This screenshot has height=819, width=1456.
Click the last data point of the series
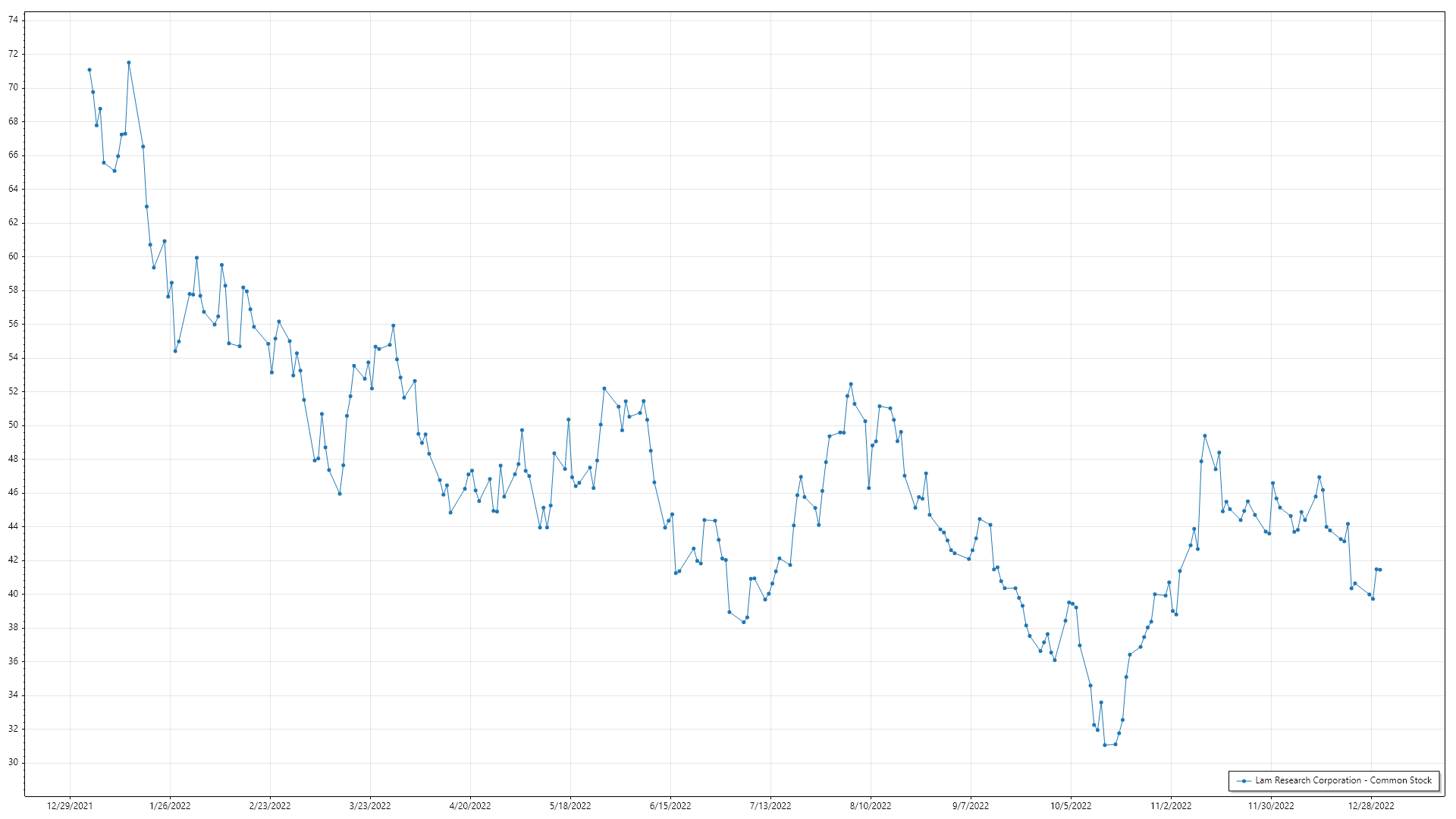(x=1379, y=570)
